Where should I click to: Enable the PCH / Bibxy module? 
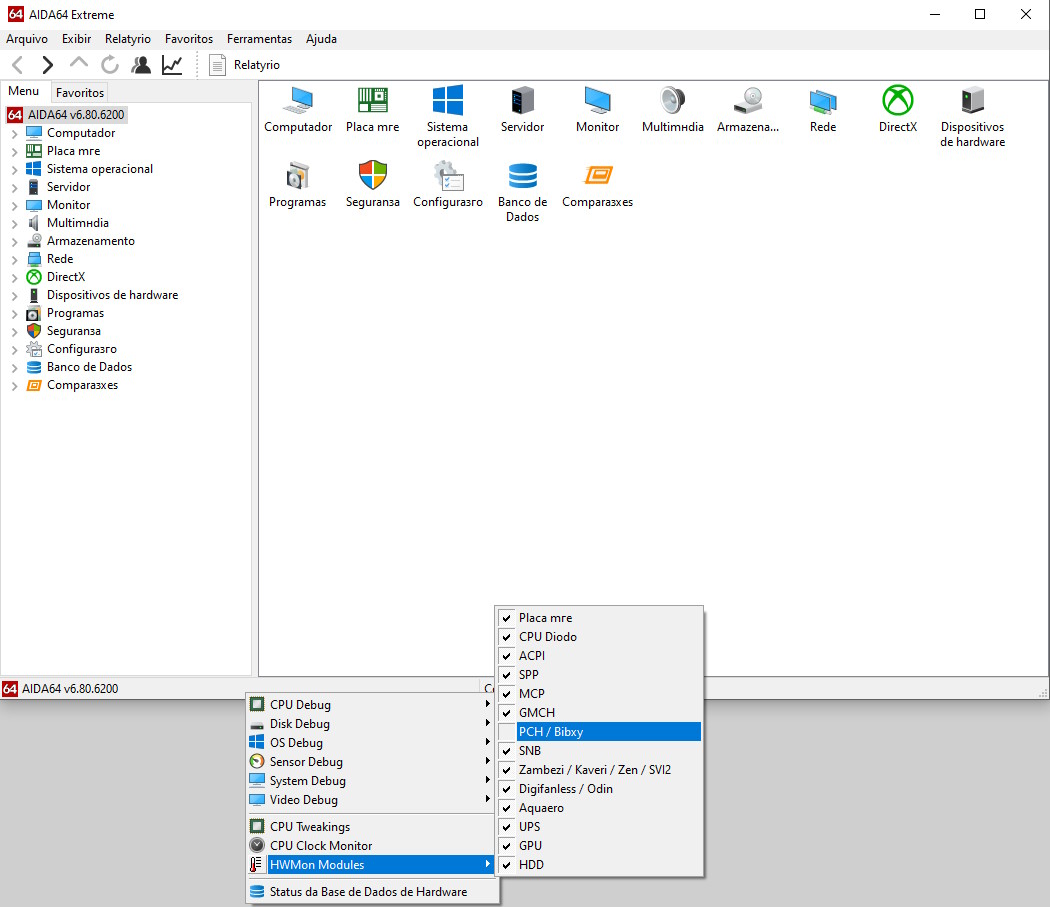tap(599, 731)
